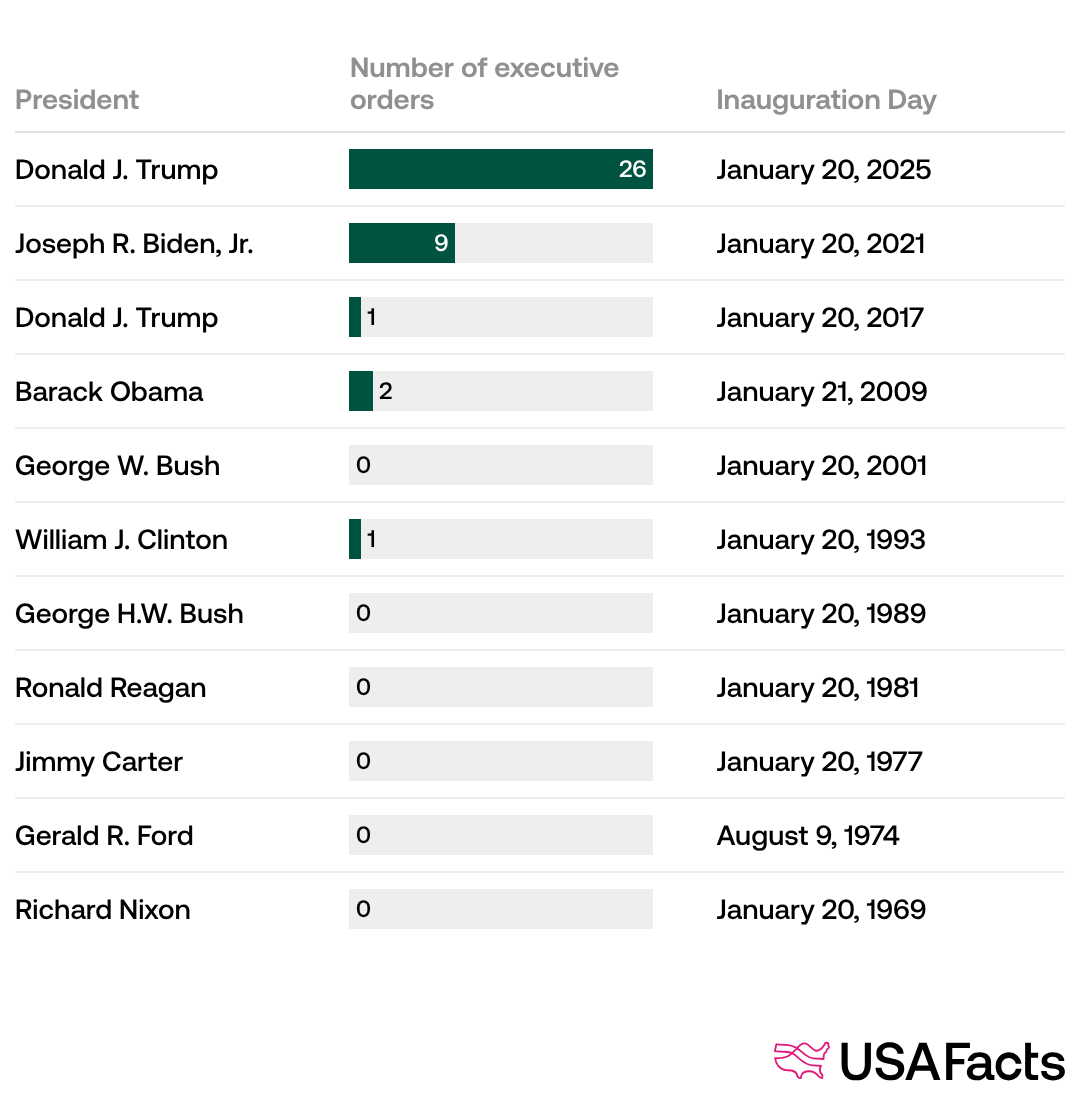Select the George W. Bush name
The width and height of the screenshot is (1080, 1096).
pyautogui.click(x=117, y=466)
